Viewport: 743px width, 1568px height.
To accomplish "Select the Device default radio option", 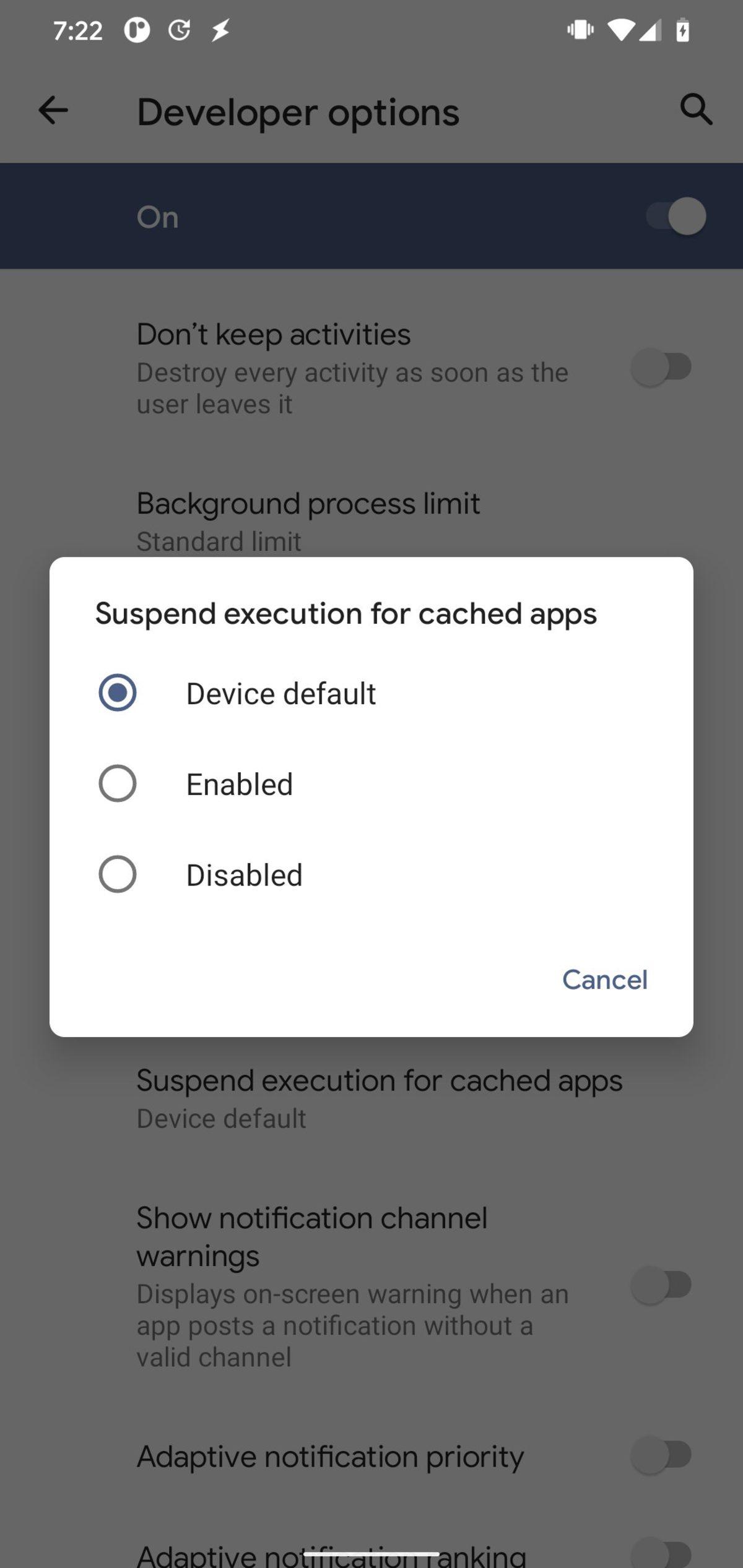I will (x=118, y=692).
